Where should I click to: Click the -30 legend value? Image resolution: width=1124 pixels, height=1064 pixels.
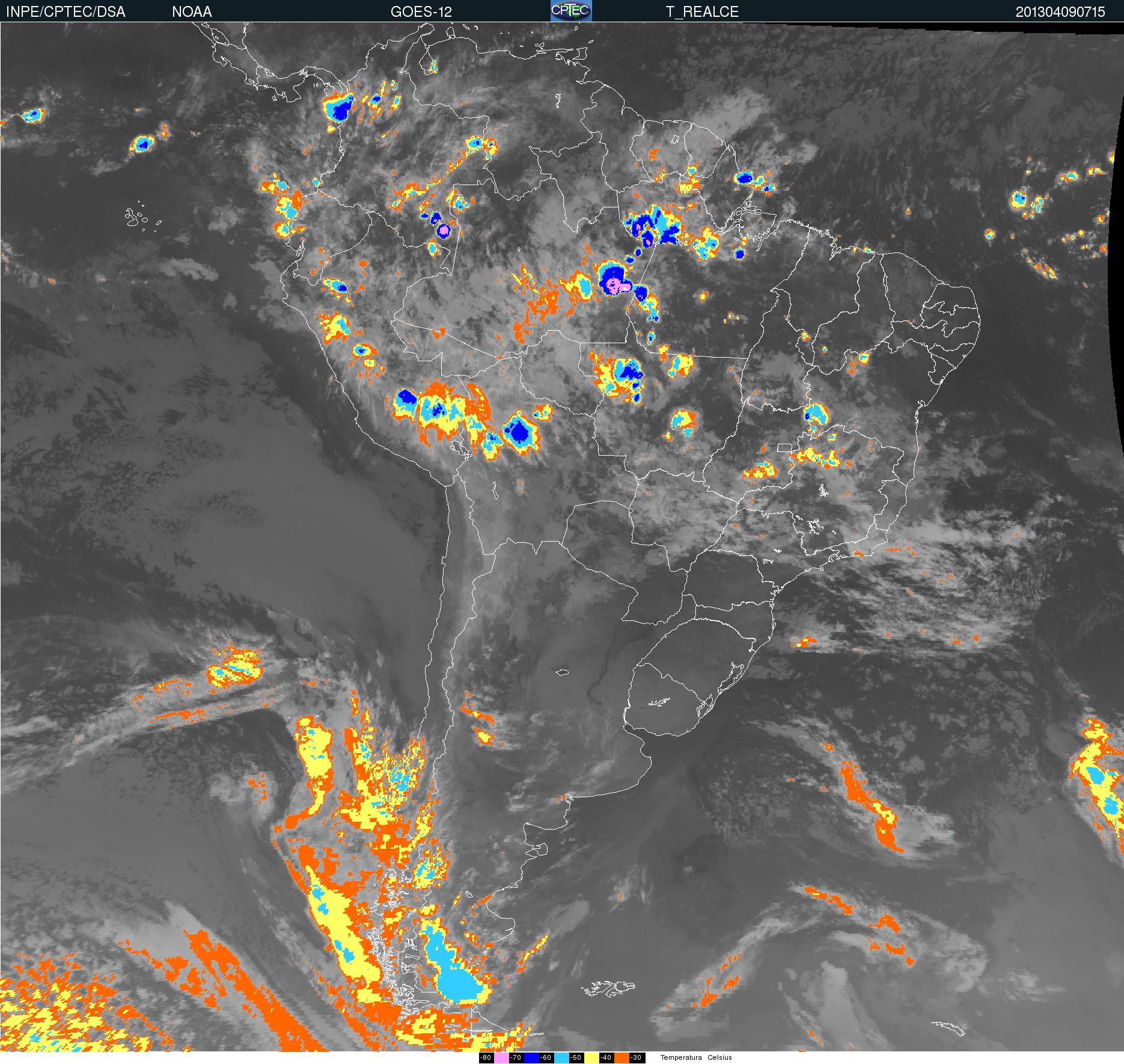636,1057
